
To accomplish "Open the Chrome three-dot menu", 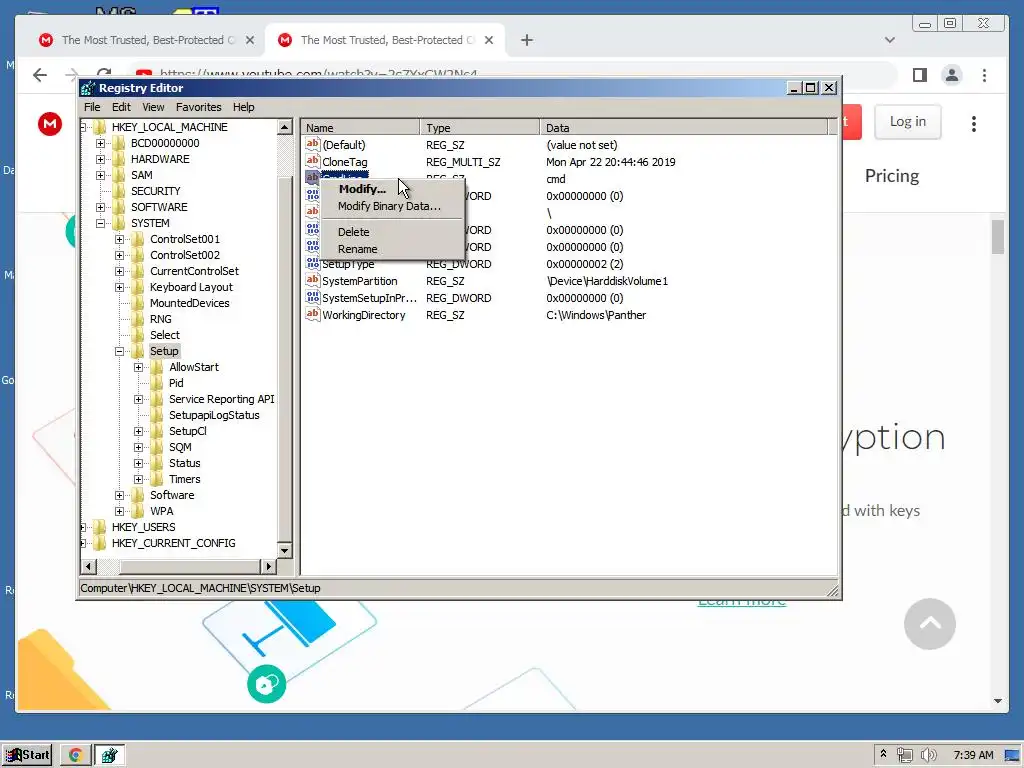I will click(984, 75).
